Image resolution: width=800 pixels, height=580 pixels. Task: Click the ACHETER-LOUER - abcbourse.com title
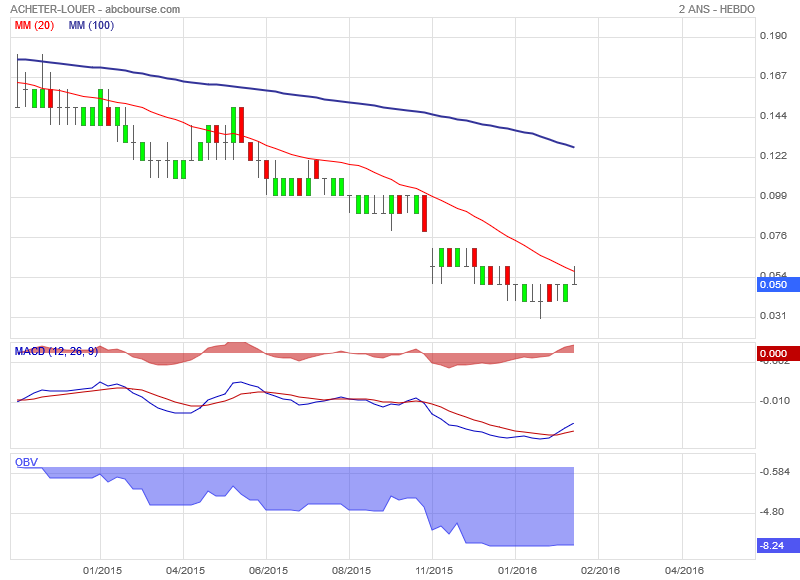tap(95, 9)
